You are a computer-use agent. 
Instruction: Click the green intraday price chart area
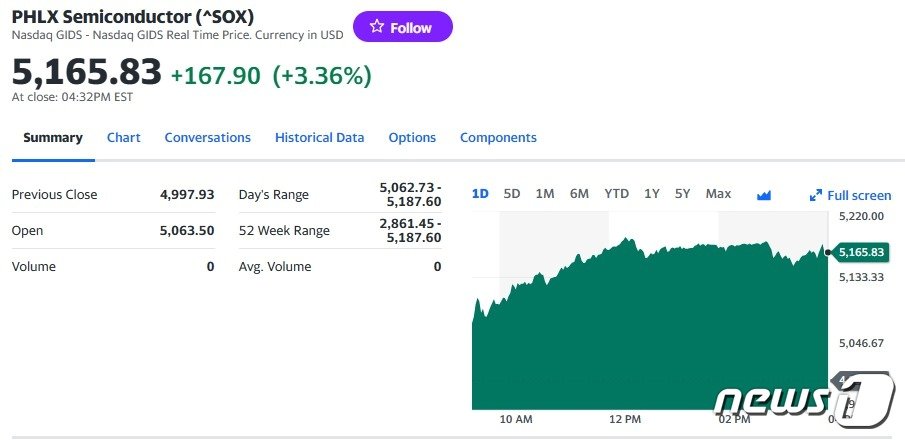[650, 330]
